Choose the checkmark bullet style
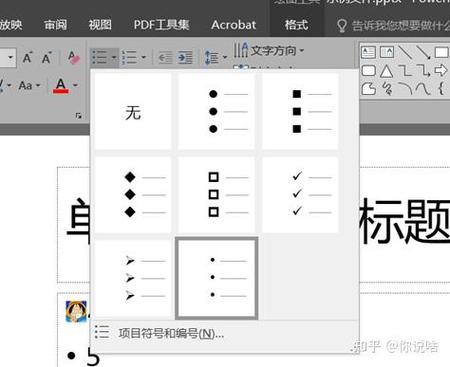 click(300, 195)
